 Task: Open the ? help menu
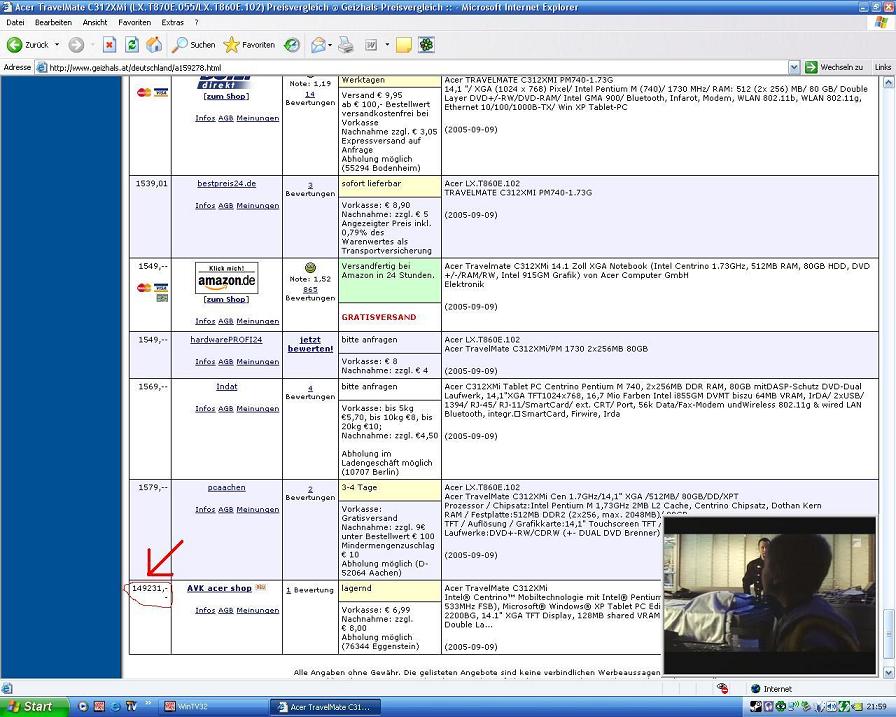coord(197,22)
